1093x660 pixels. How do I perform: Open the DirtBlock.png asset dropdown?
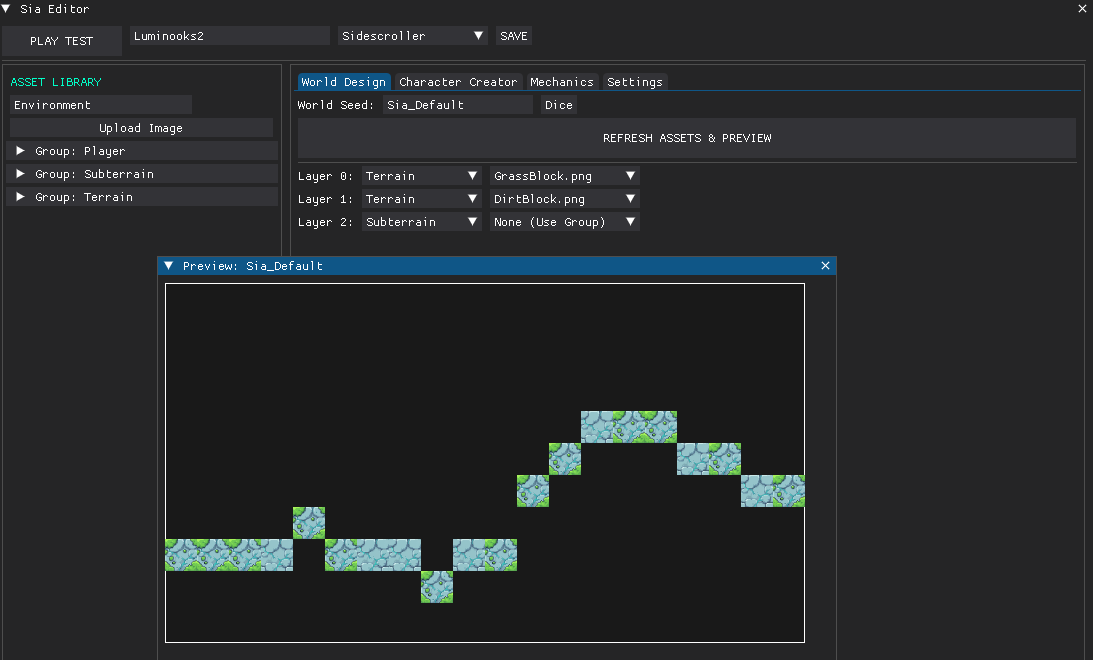coord(564,199)
